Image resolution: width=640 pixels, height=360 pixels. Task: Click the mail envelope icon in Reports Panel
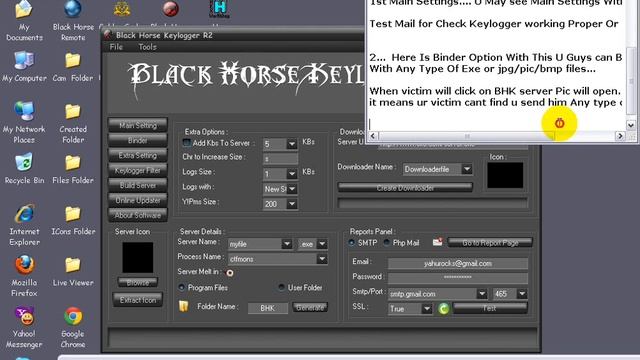coord(438,242)
